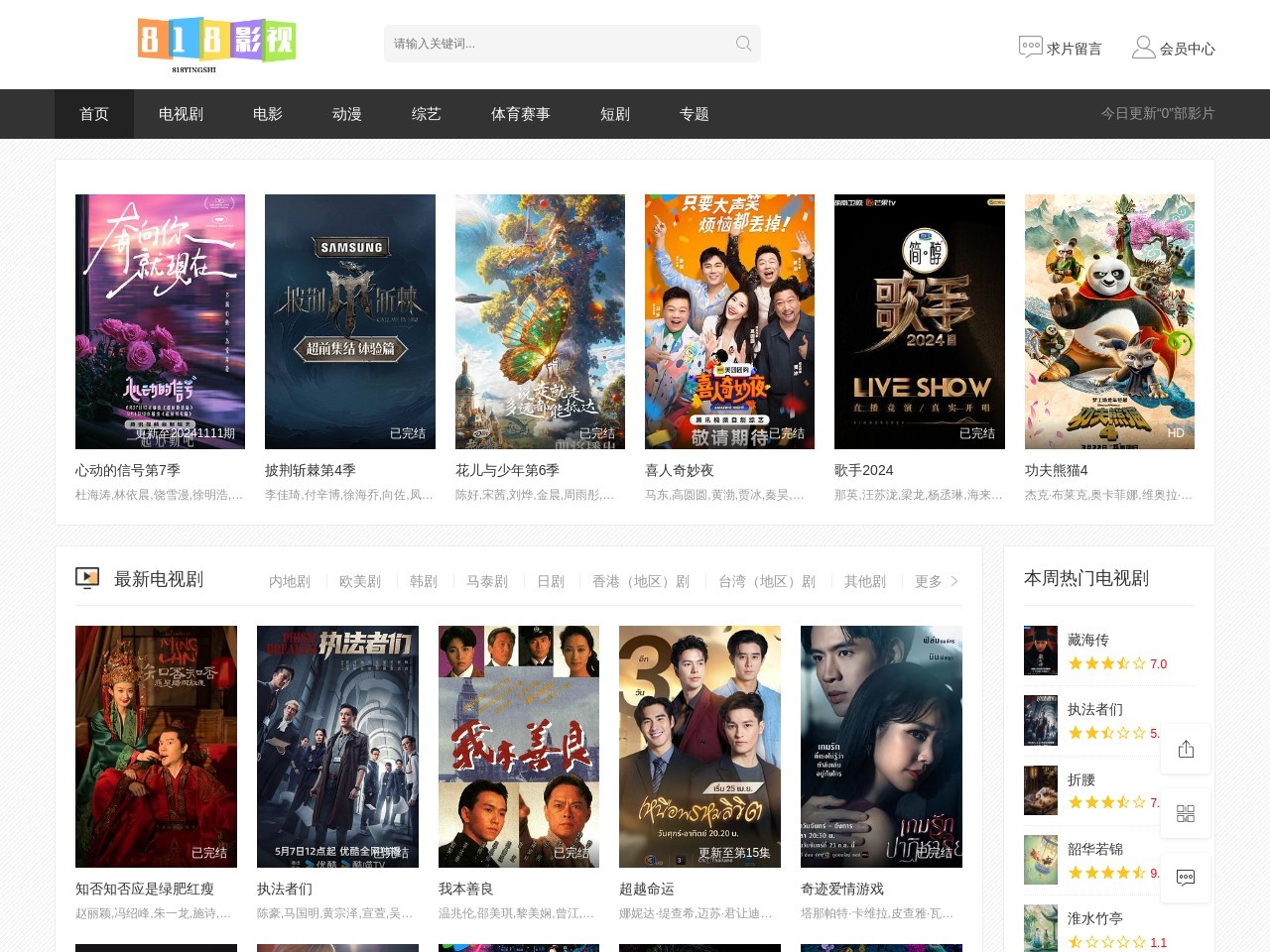This screenshot has width=1270, height=952.
Task: Click 歌手2024 title text
Action: point(864,470)
